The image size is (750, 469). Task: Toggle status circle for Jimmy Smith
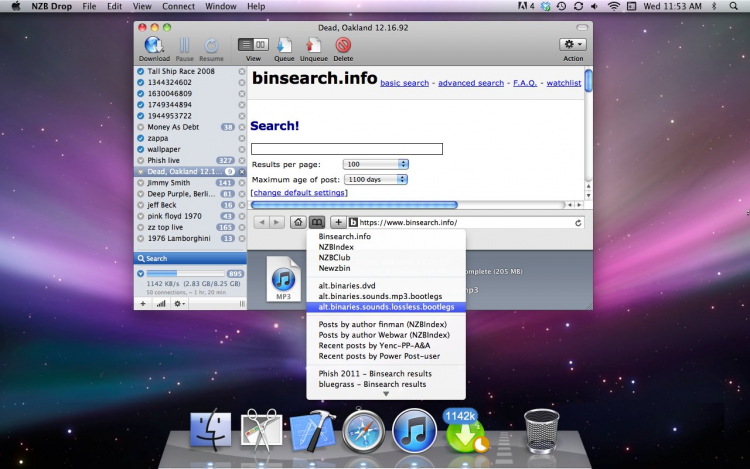point(141,183)
